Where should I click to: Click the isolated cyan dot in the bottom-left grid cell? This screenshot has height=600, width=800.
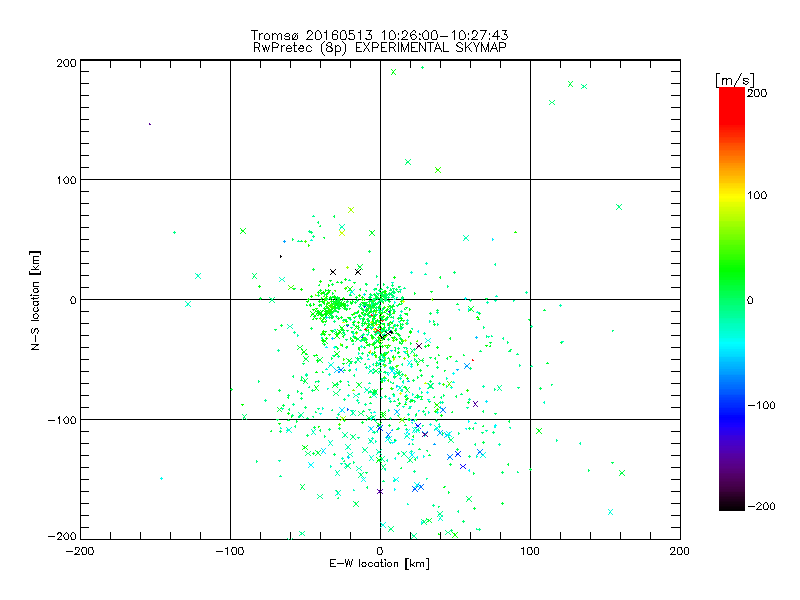click(x=161, y=479)
